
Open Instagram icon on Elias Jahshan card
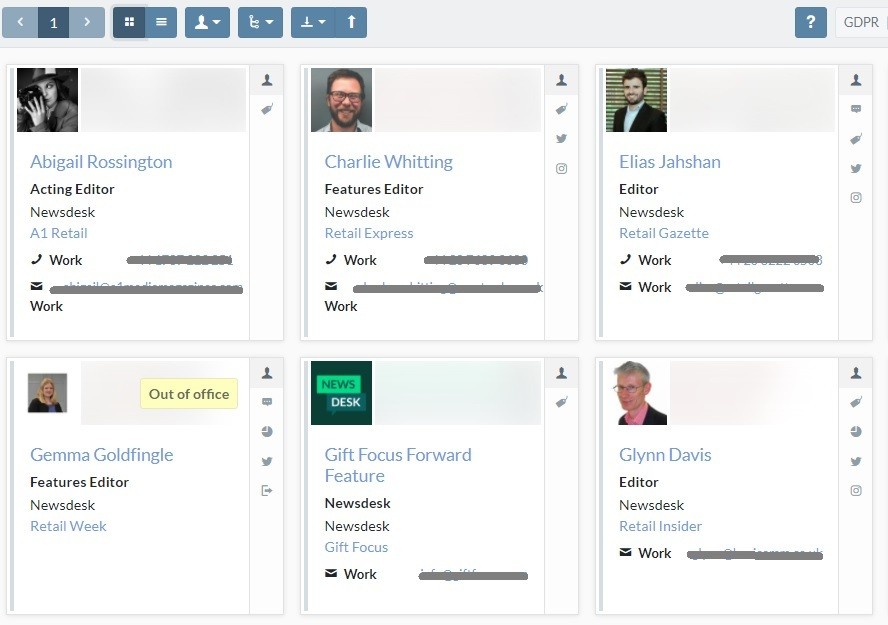tap(856, 198)
